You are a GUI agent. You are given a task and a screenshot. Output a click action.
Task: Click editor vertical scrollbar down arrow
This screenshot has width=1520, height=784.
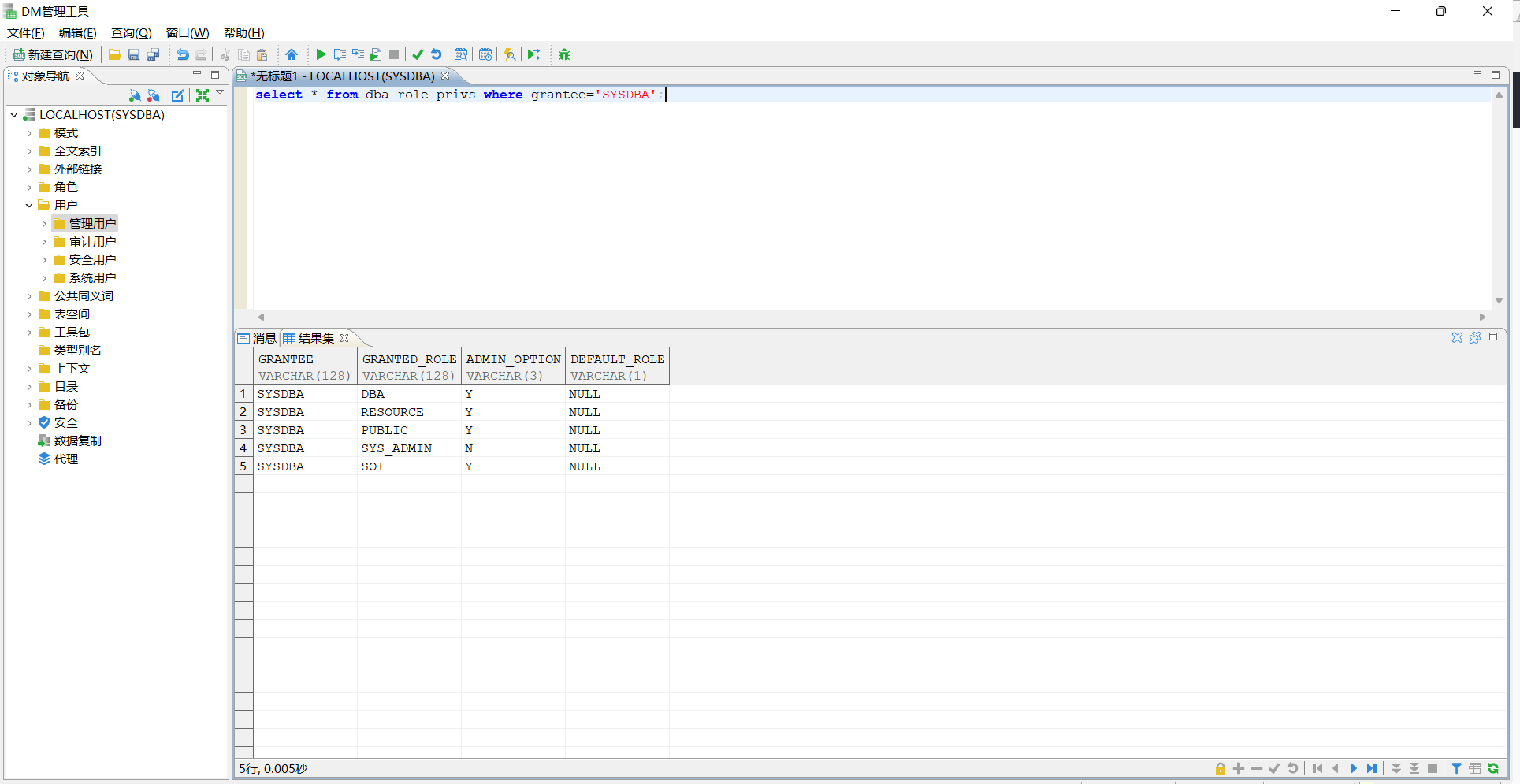coord(1499,300)
